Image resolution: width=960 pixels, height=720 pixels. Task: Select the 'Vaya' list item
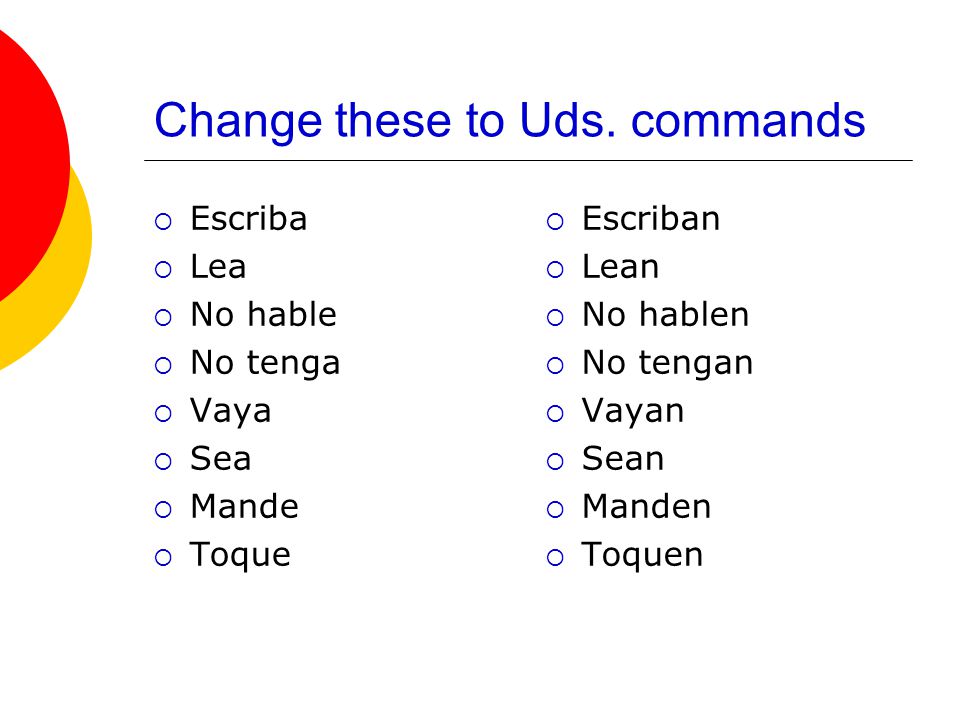click(x=230, y=411)
